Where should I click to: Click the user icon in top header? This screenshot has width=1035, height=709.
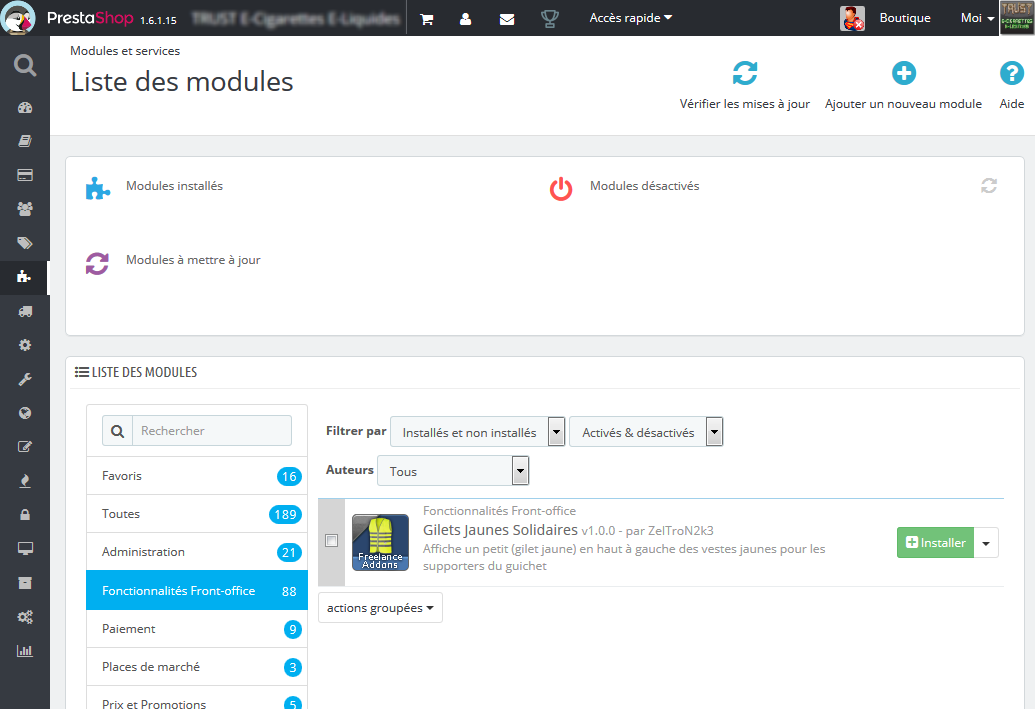(465, 18)
